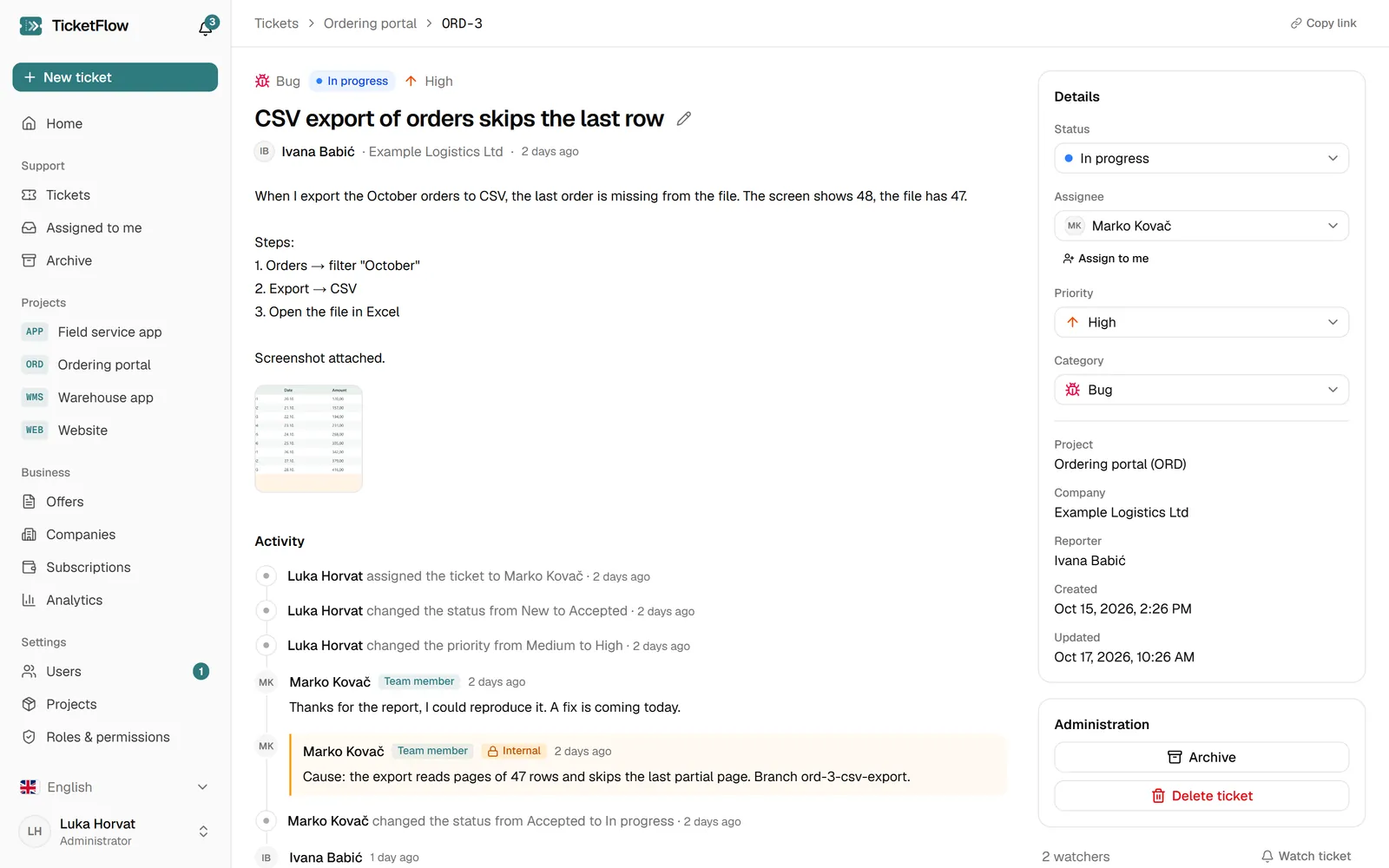Select the ORD project badge icon
Viewport: 1389px width, 868px height.
(x=35, y=365)
